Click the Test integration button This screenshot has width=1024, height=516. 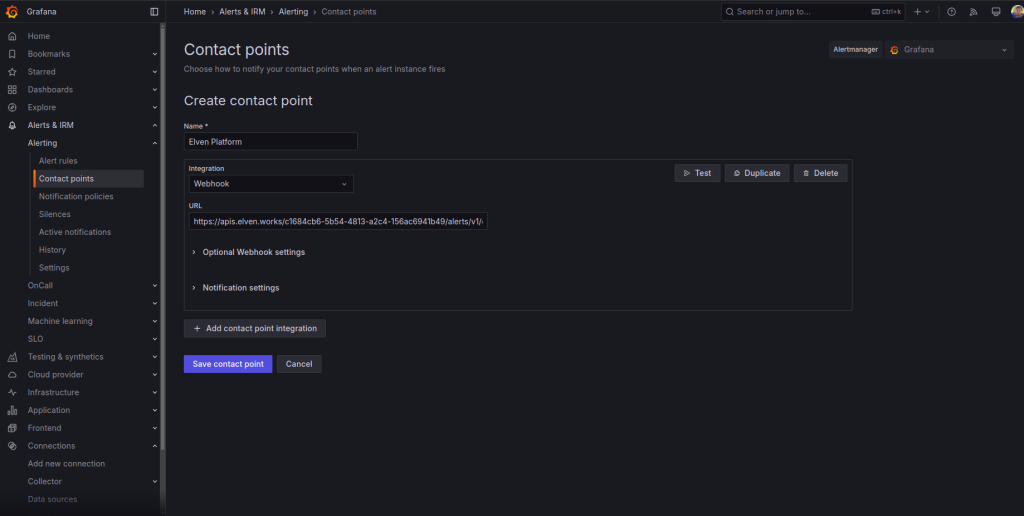click(x=697, y=173)
